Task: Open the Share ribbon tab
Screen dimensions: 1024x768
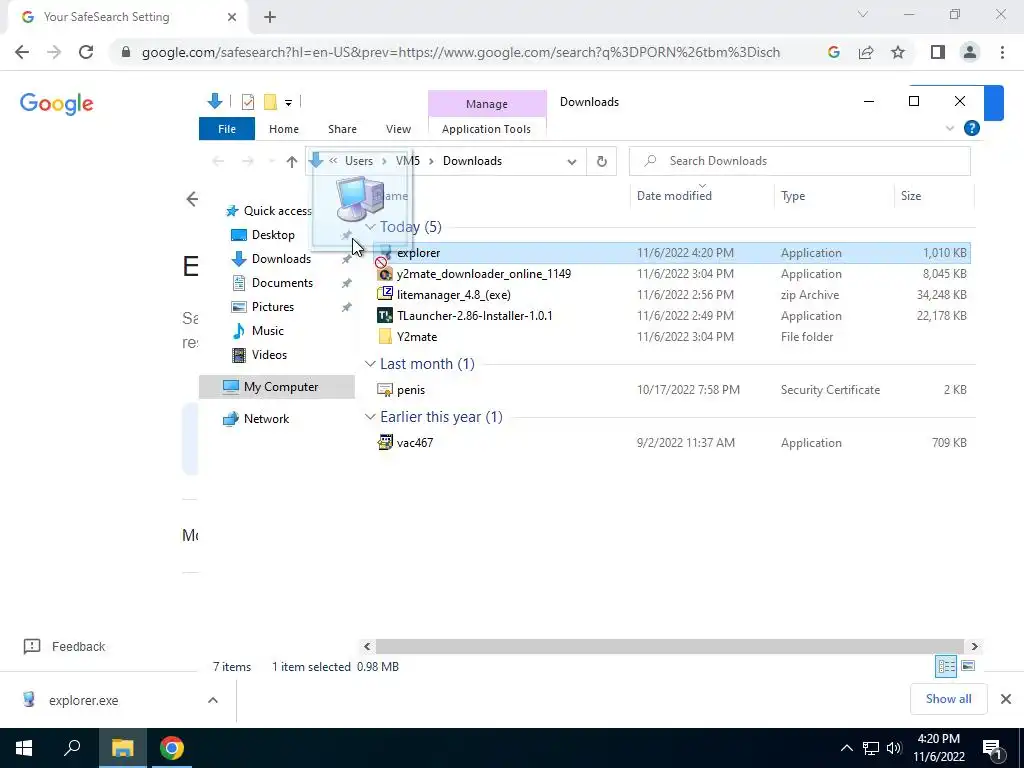Action: coord(342,129)
